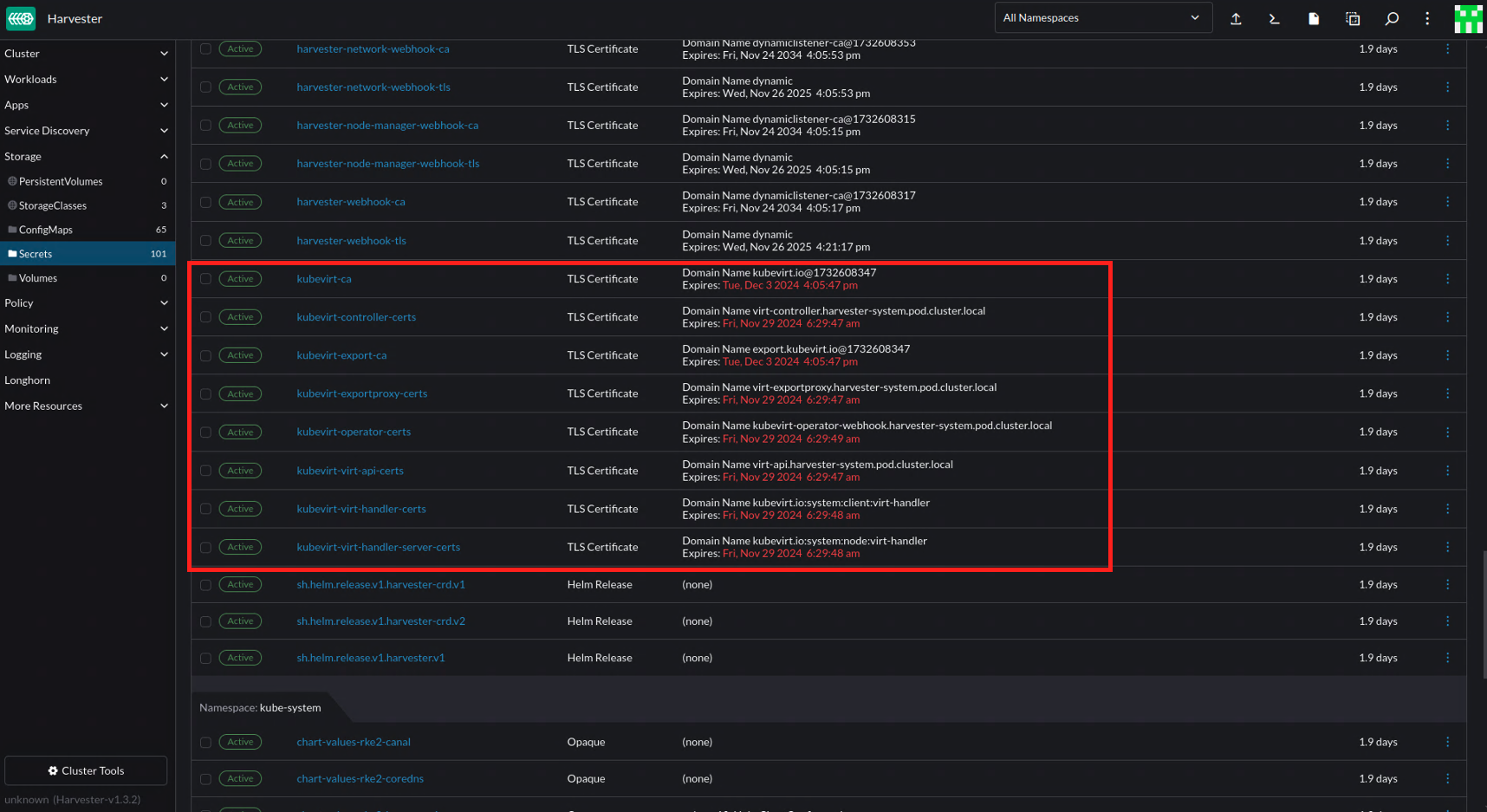The image size is (1487, 812).
Task: Open row actions for harvester-webhook-ca
Action: pos(1447,202)
